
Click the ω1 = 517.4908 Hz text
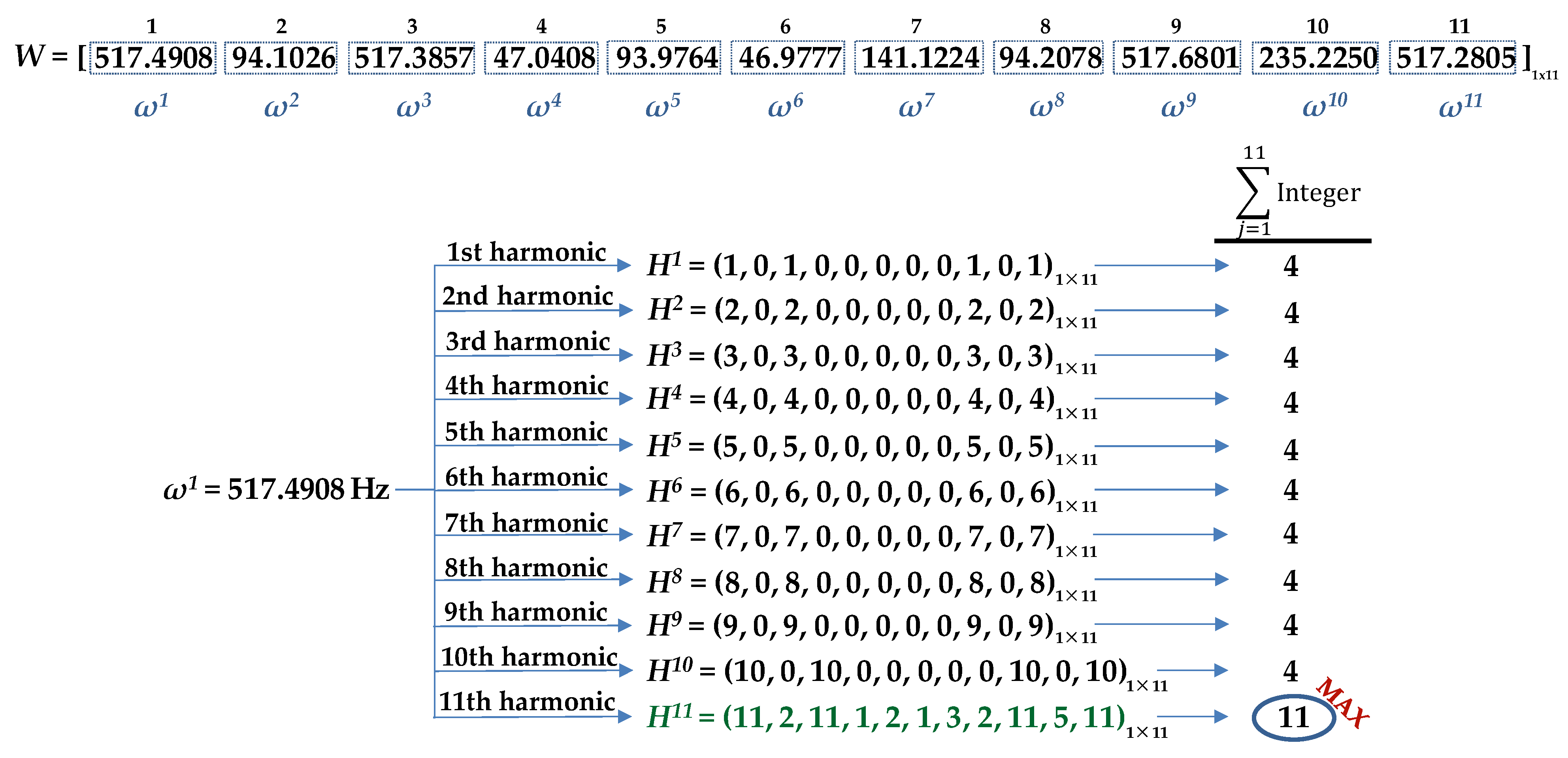(276, 489)
